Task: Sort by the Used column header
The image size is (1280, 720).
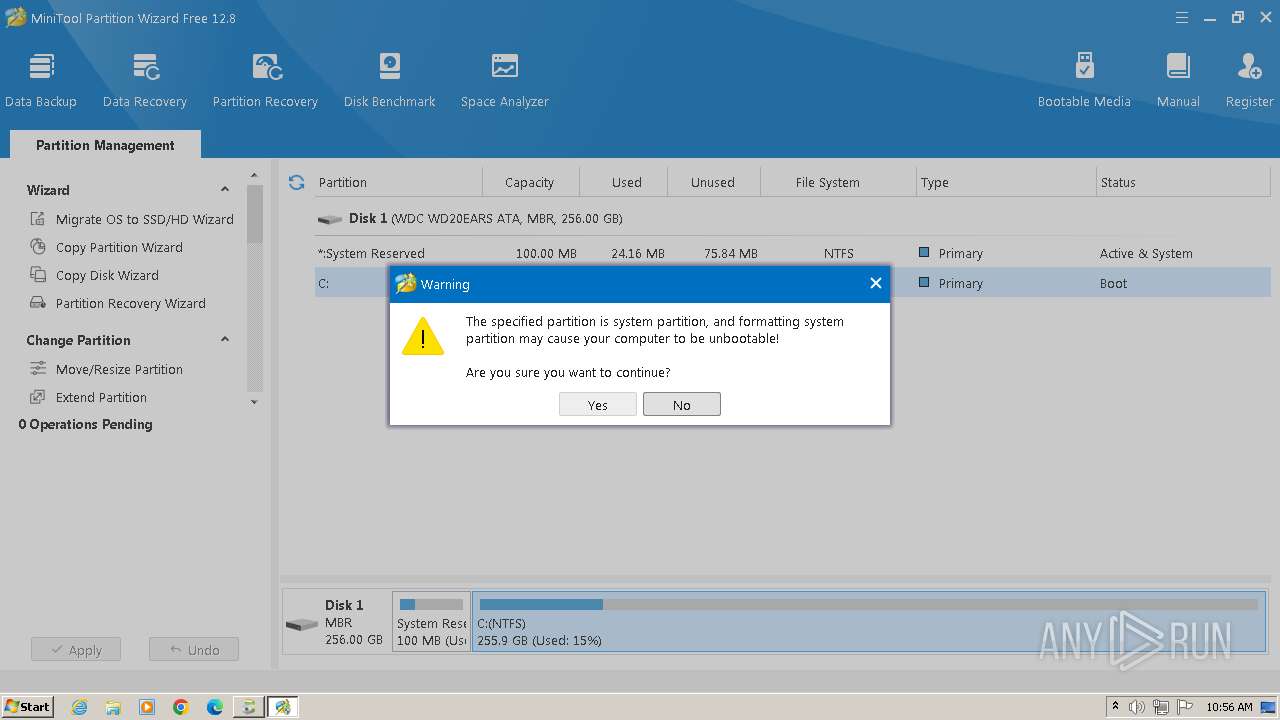Action: (626, 182)
